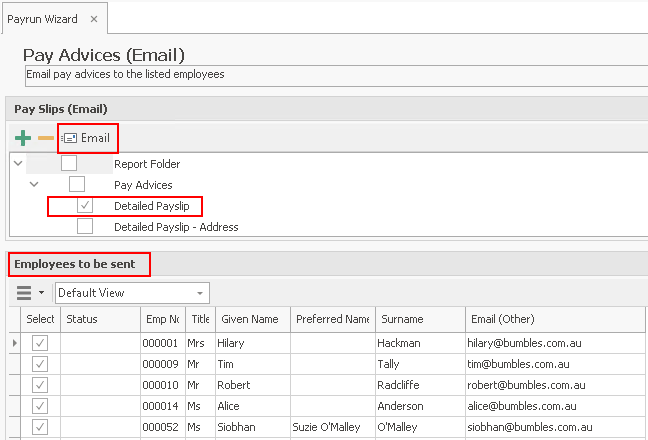Click the surname Hackman cell
The width and height of the screenshot is (648, 440).
point(420,343)
